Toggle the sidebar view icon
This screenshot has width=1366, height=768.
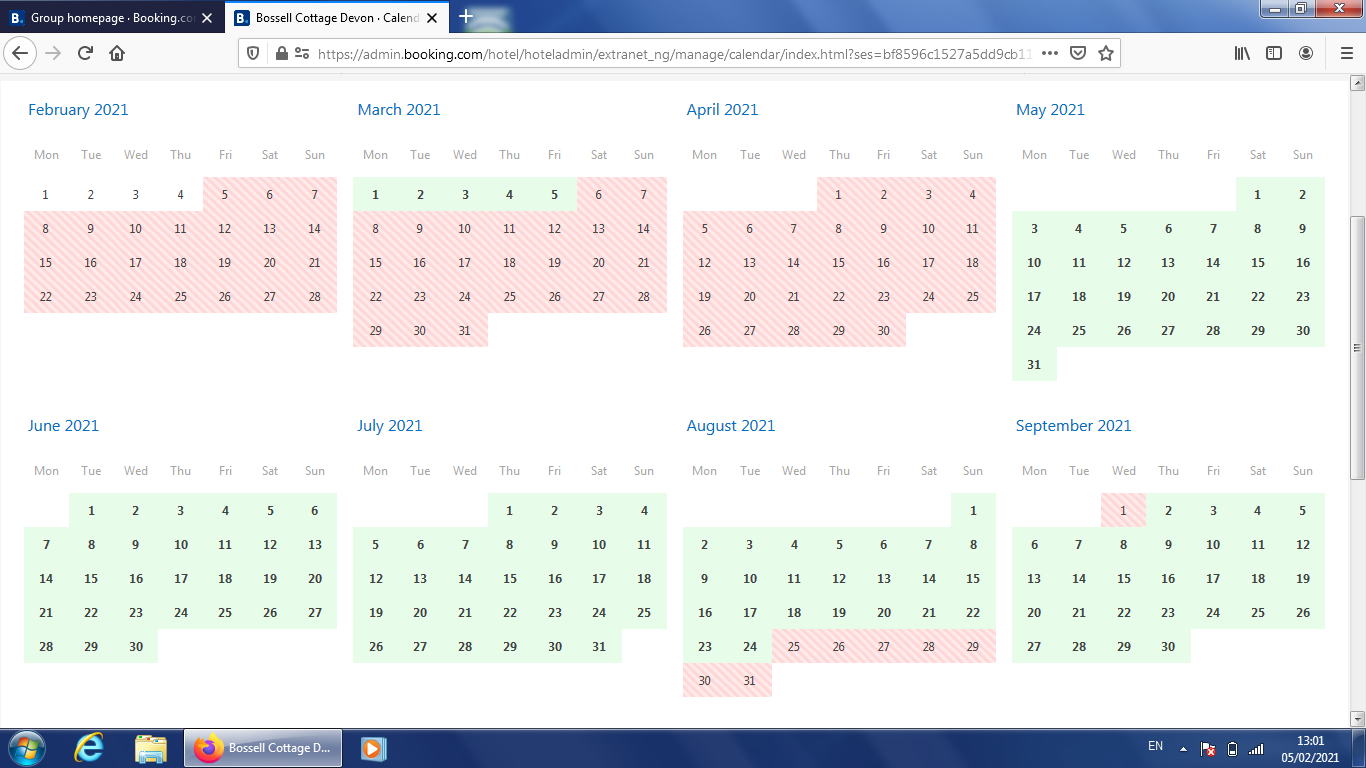tap(1274, 54)
